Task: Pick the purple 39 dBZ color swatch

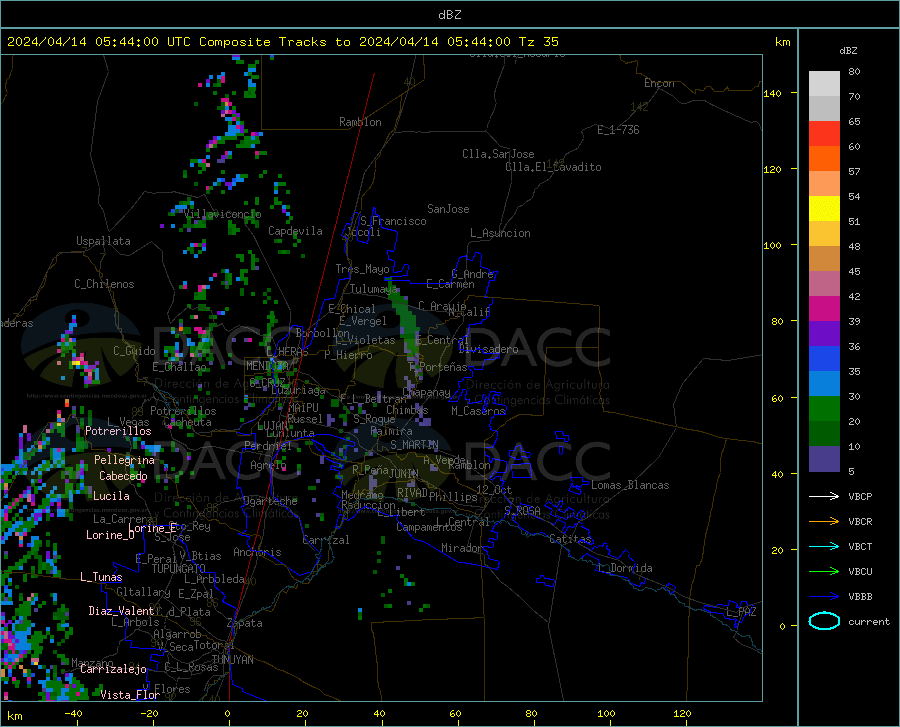Action: click(824, 334)
